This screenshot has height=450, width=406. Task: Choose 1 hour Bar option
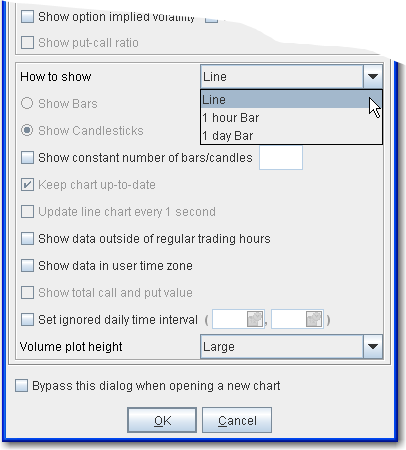(291, 118)
